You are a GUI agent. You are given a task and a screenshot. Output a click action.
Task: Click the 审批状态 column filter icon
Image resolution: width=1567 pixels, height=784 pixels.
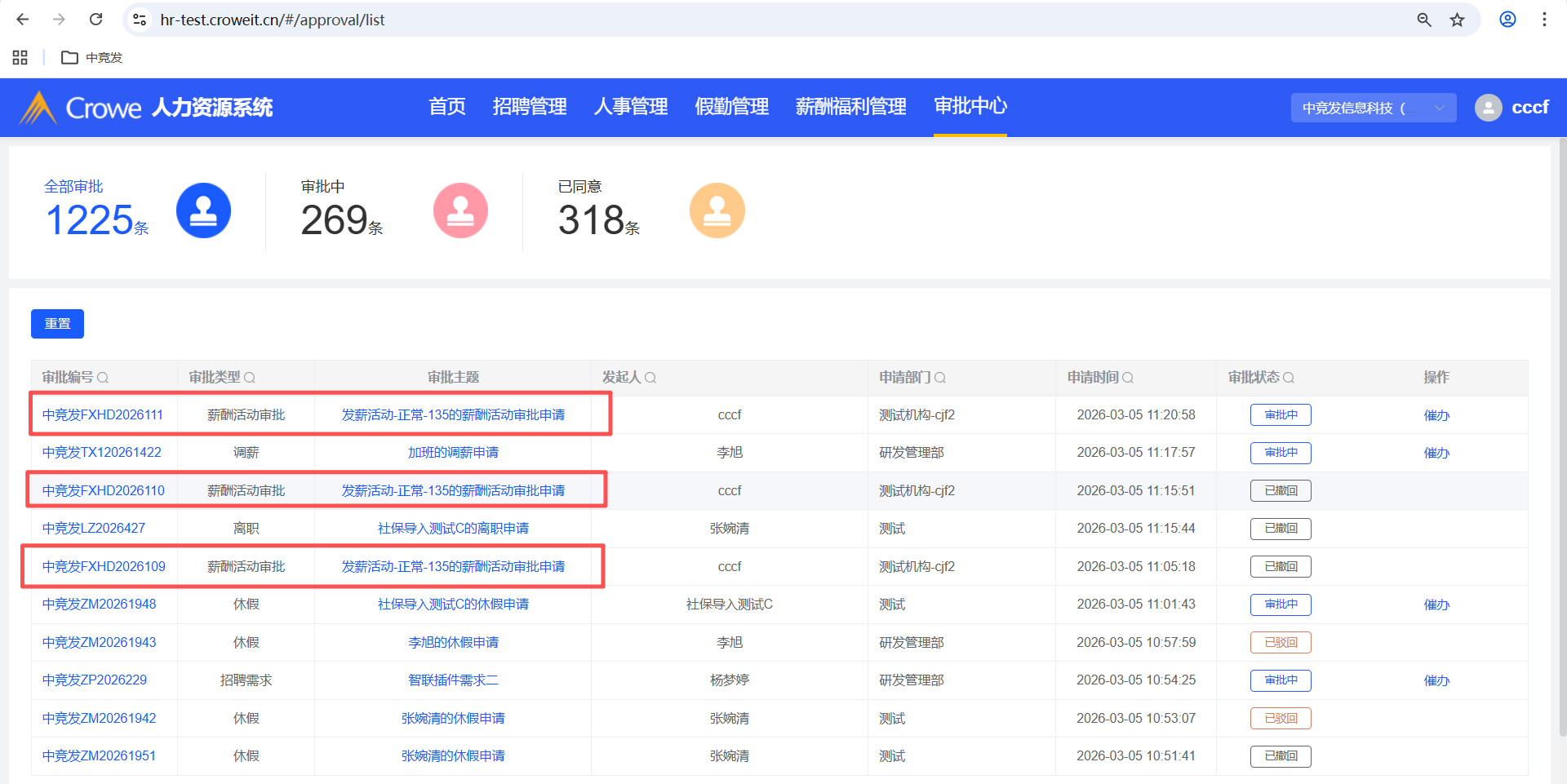point(1289,378)
